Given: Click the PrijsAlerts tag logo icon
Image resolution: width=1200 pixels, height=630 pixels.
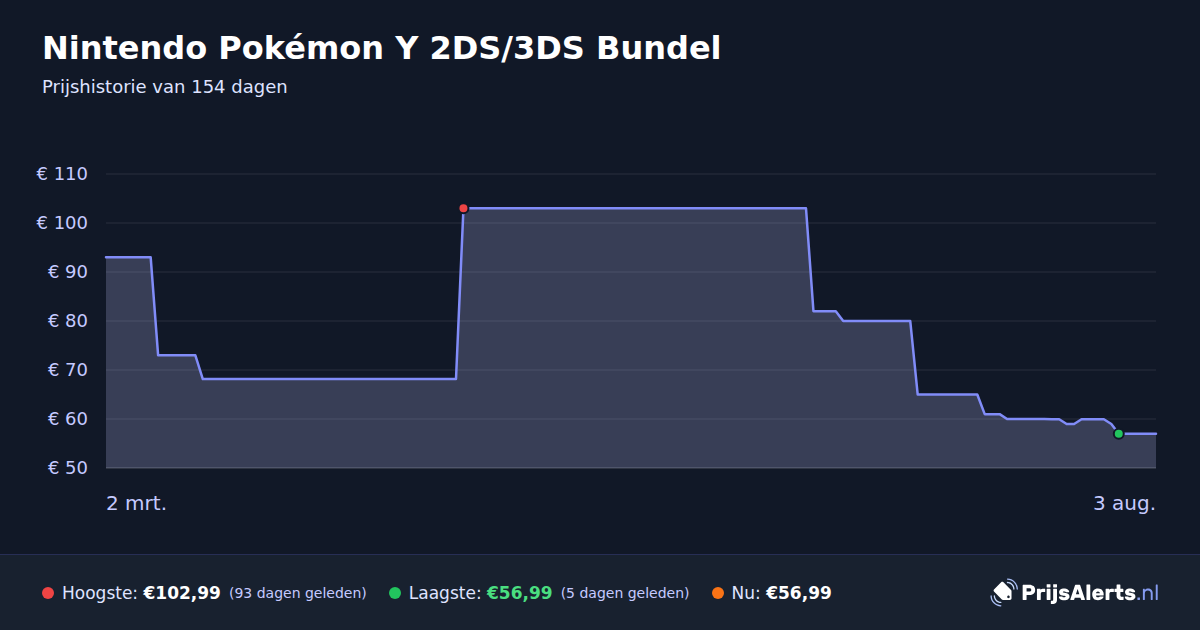Looking at the screenshot, I should pos(1003,593).
